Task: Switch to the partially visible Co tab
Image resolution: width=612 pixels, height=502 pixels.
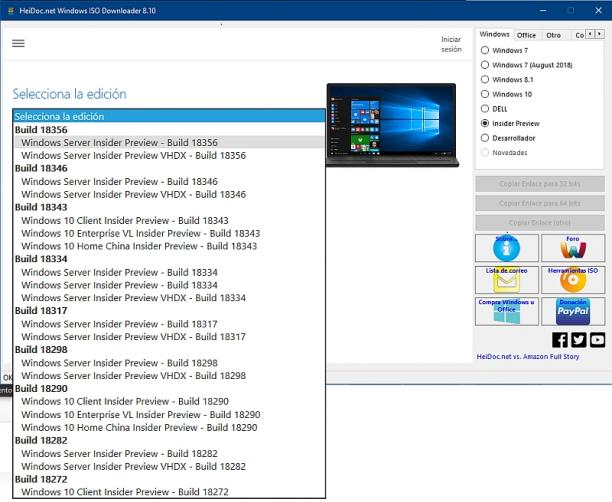Action: (x=579, y=35)
